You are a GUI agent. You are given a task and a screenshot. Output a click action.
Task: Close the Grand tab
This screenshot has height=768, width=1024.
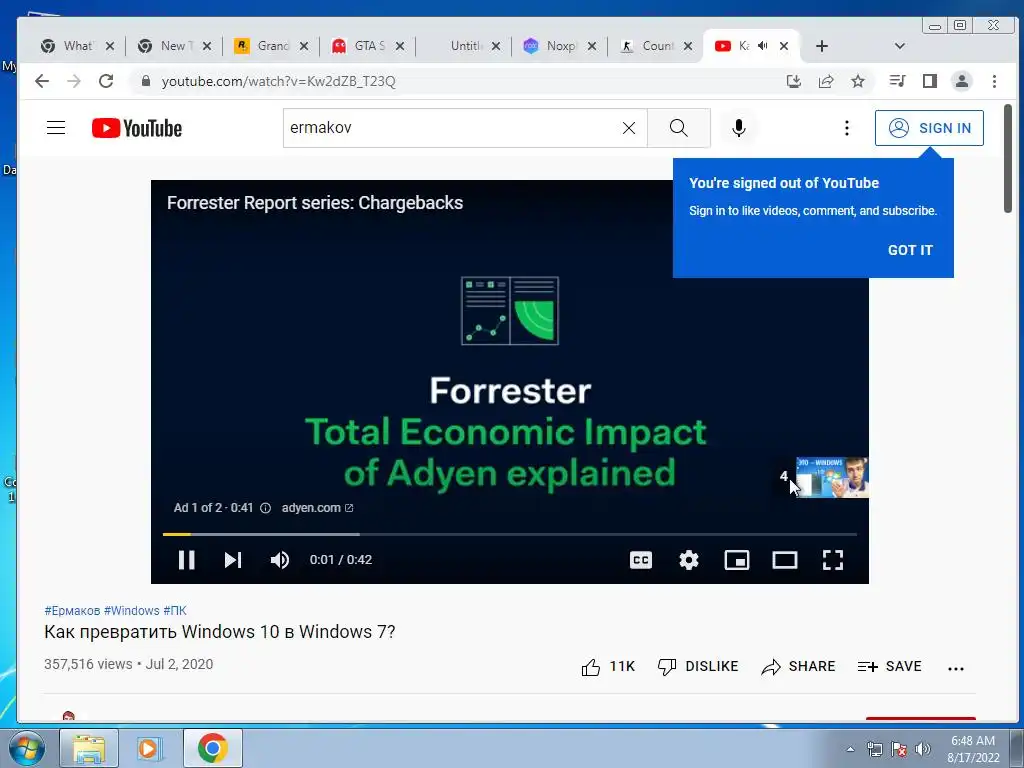[304, 46]
